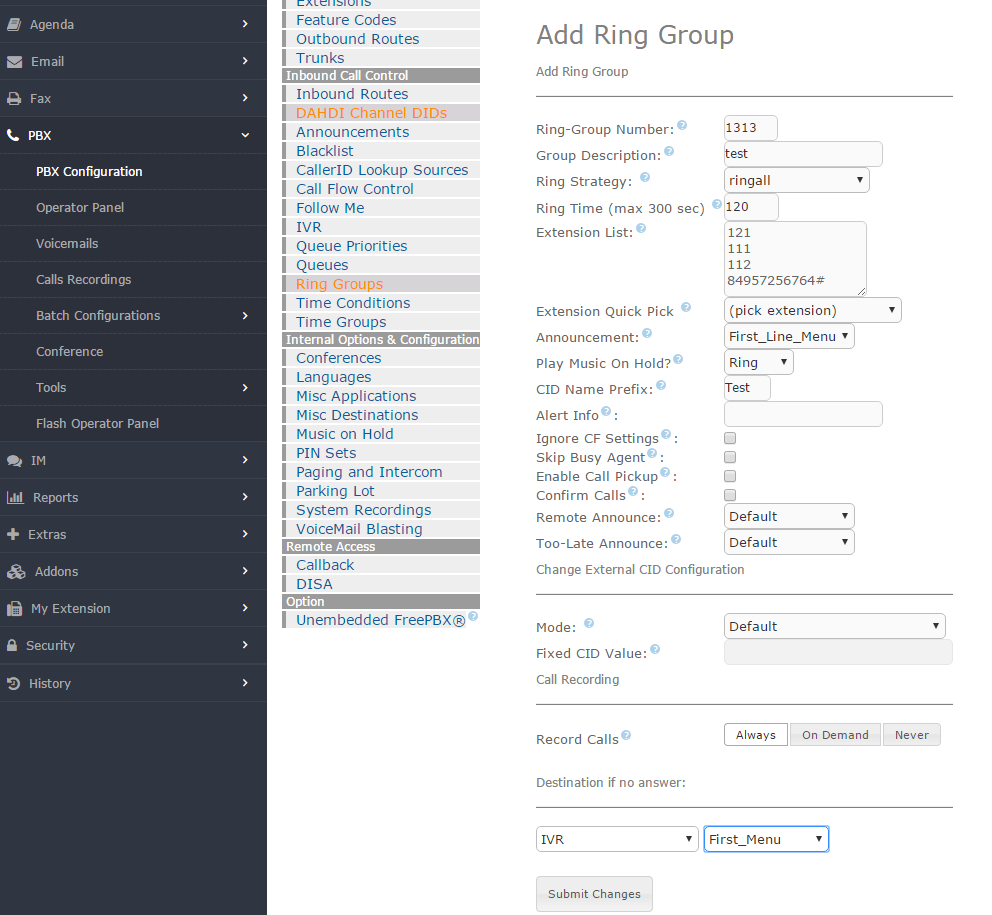Expand the Extension Quick Pick dropdown
The height and width of the screenshot is (915, 992).
point(812,310)
